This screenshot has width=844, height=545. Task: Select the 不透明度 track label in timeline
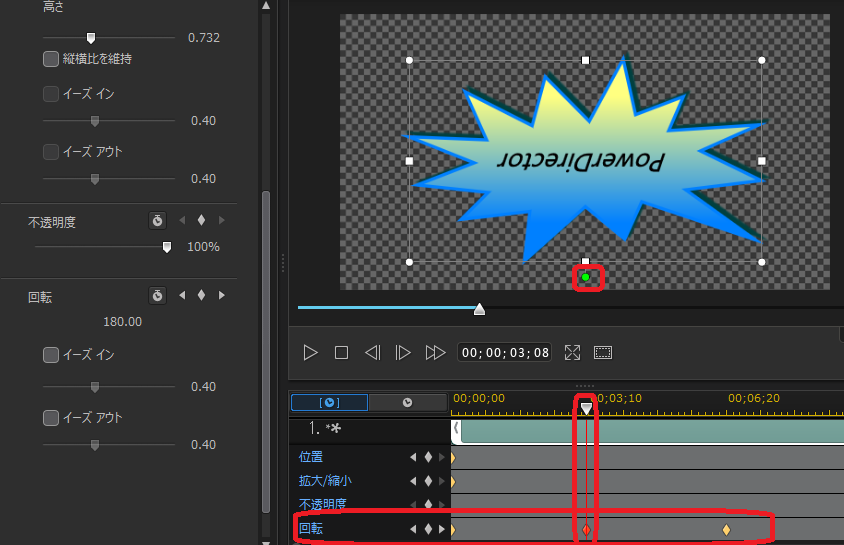click(322, 504)
